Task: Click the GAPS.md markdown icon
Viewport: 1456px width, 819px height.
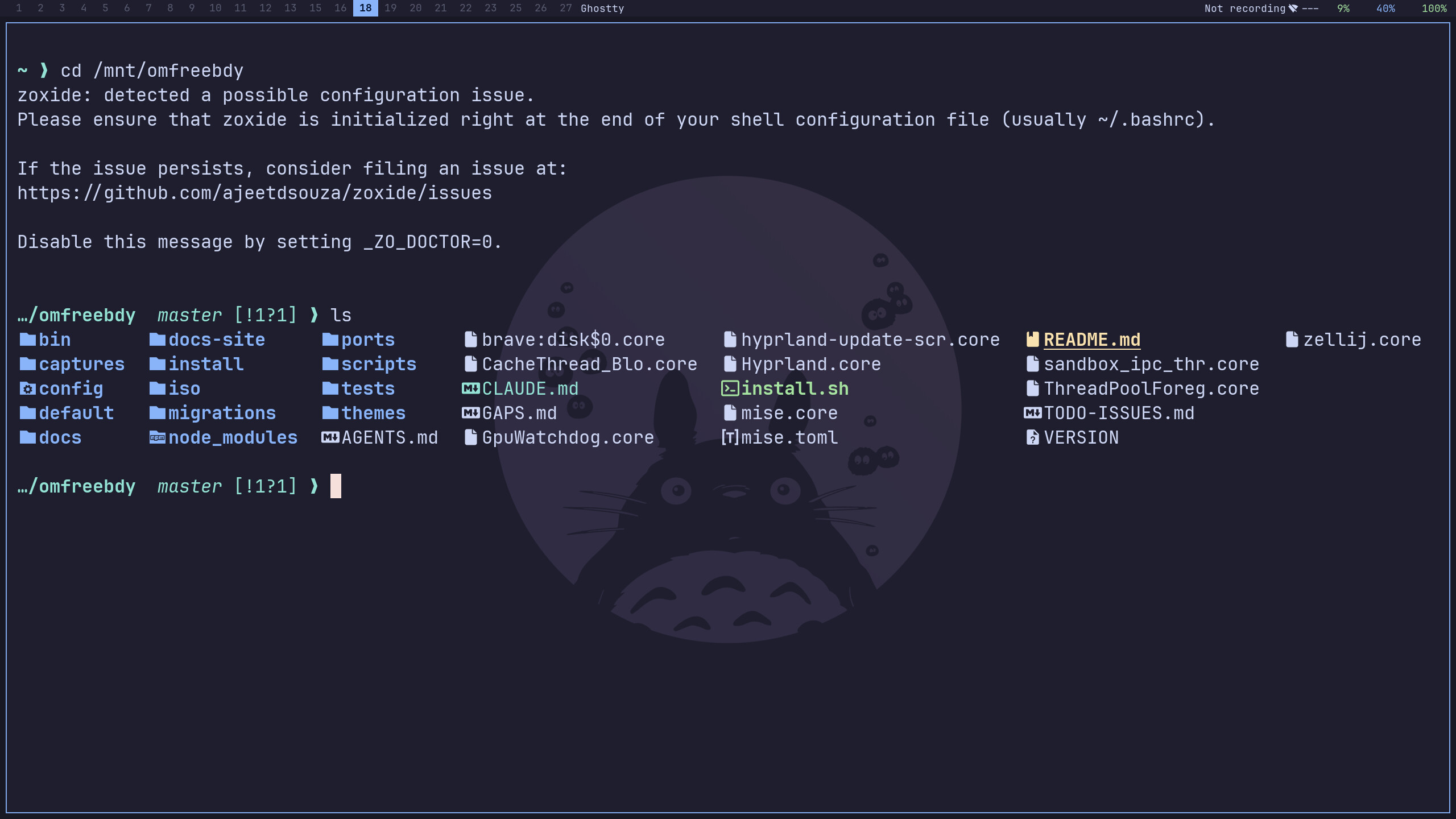Action: (471, 413)
